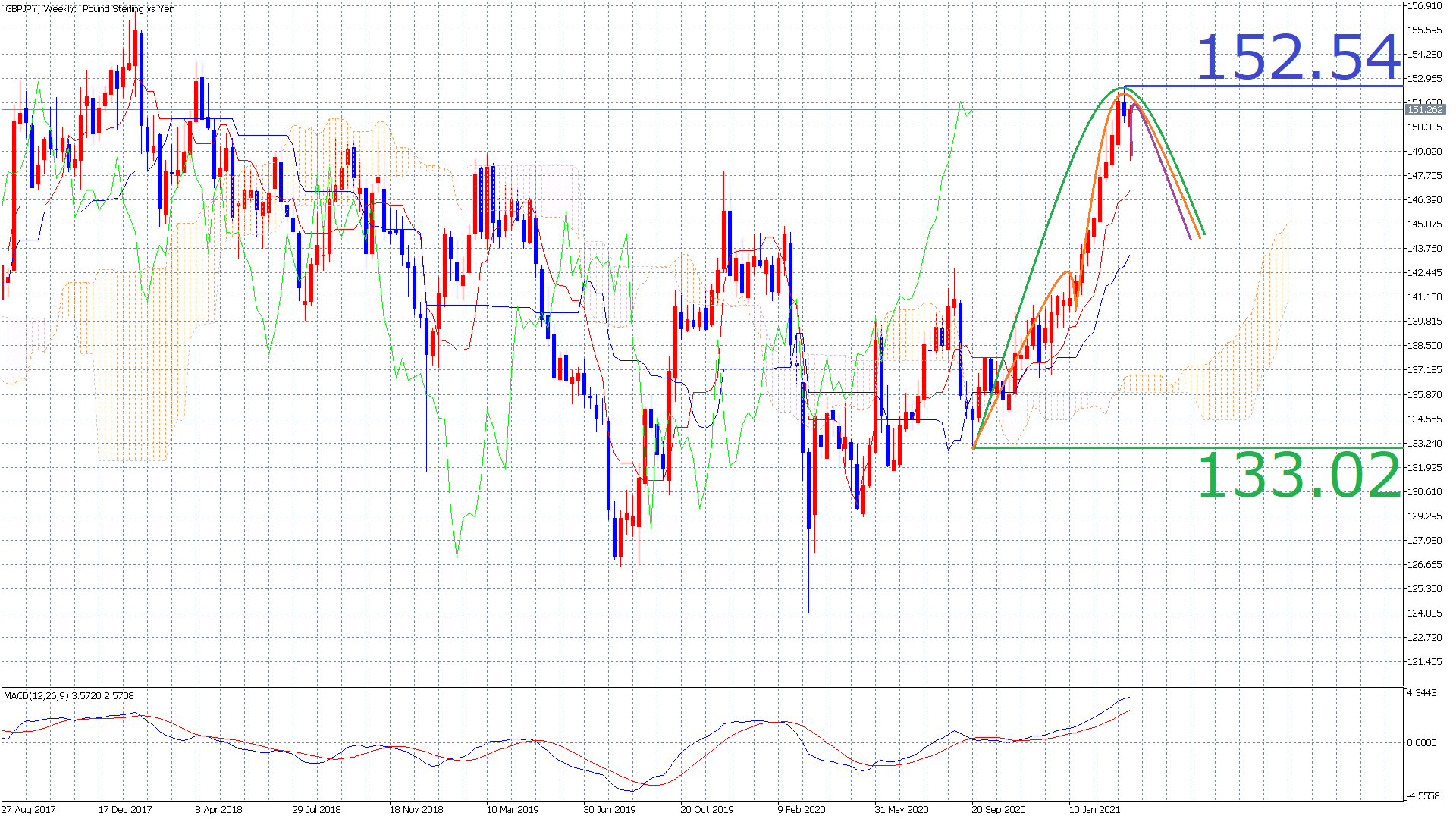Click the 156.910 price axis label

click(x=1424, y=6)
